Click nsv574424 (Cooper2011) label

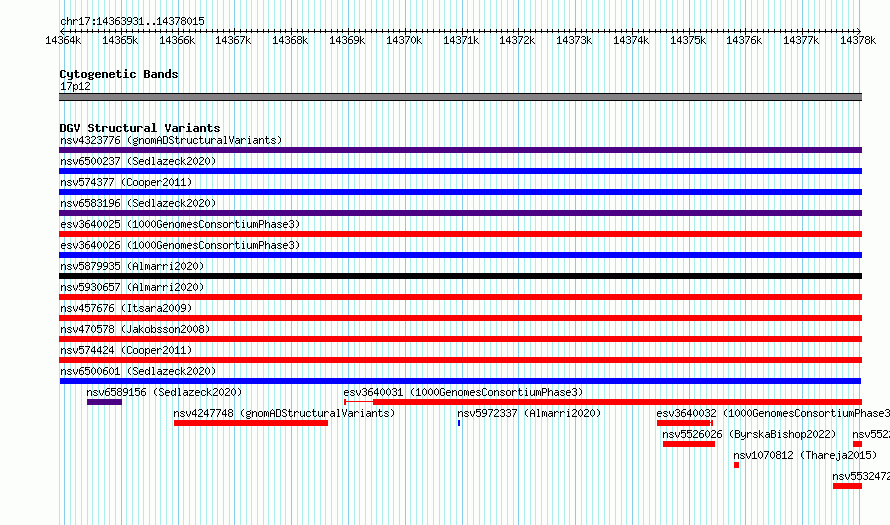(x=126, y=350)
